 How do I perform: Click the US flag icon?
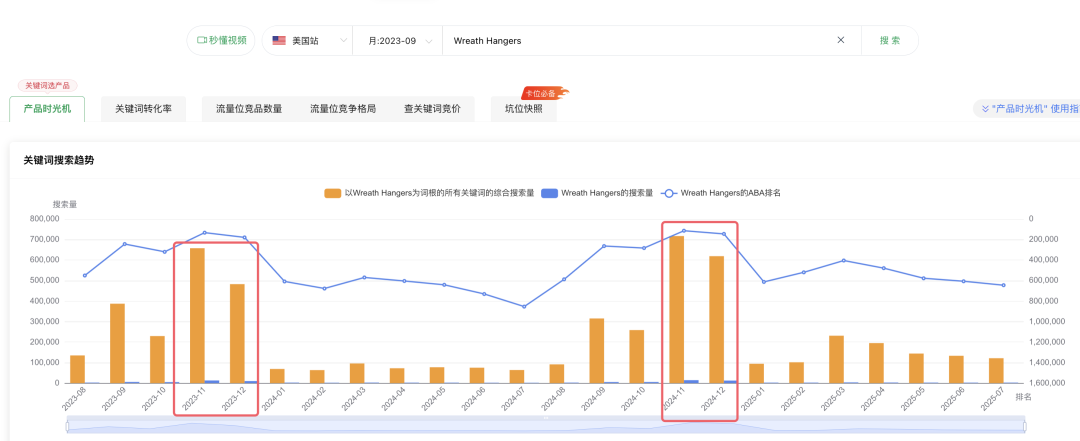tap(279, 41)
